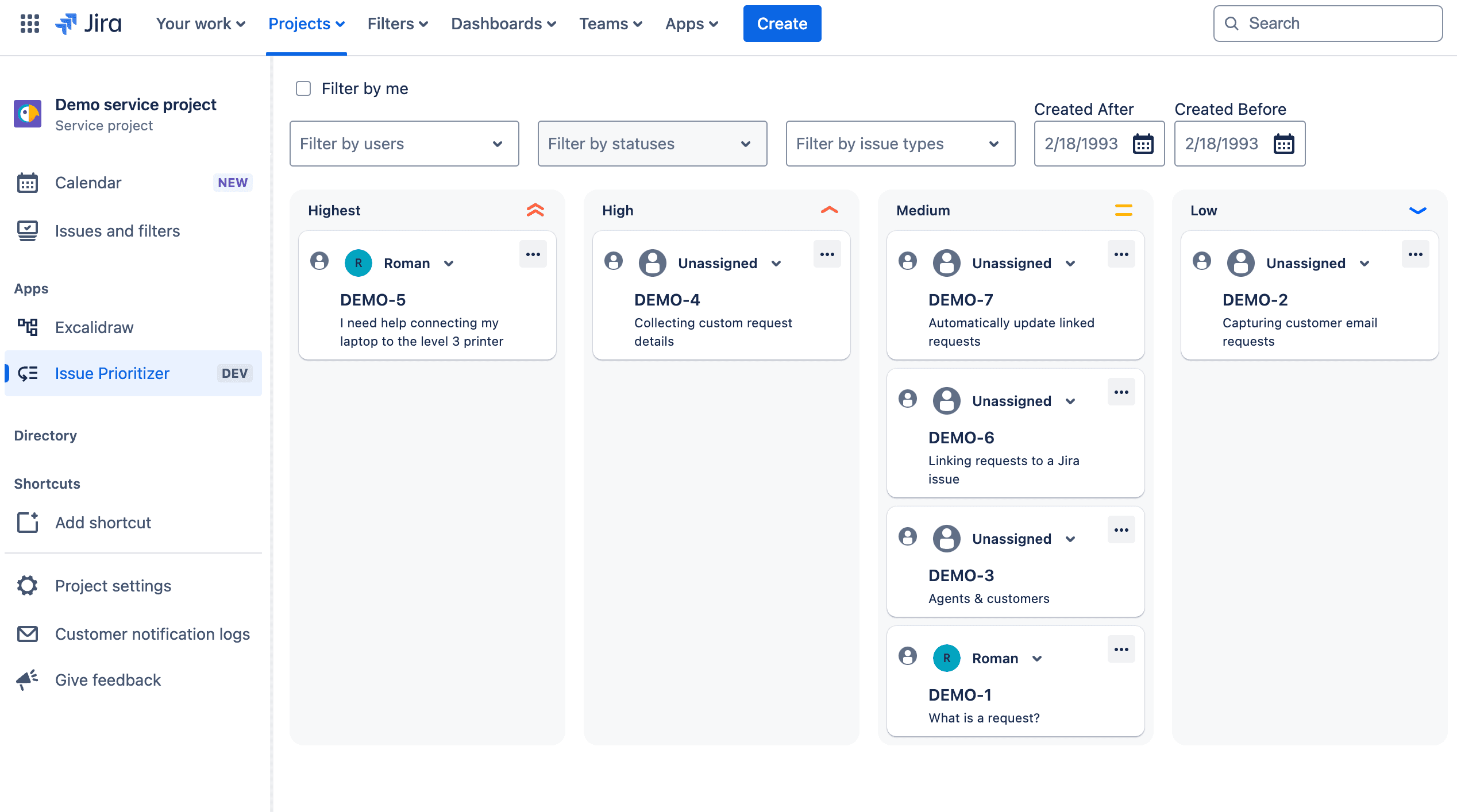Image resolution: width=1457 pixels, height=812 pixels.
Task: Open more actions menu on DEMO-4
Action: [827, 254]
